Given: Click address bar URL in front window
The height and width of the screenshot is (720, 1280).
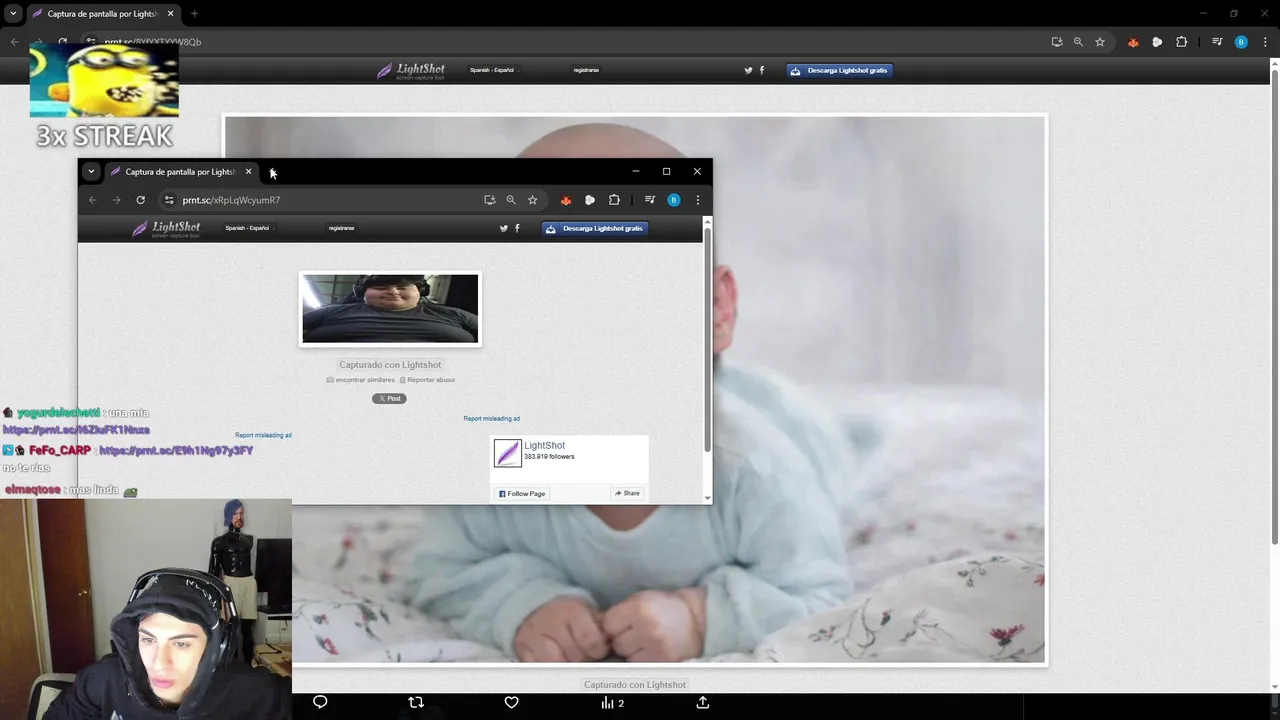Looking at the screenshot, I should click(x=231, y=200).
